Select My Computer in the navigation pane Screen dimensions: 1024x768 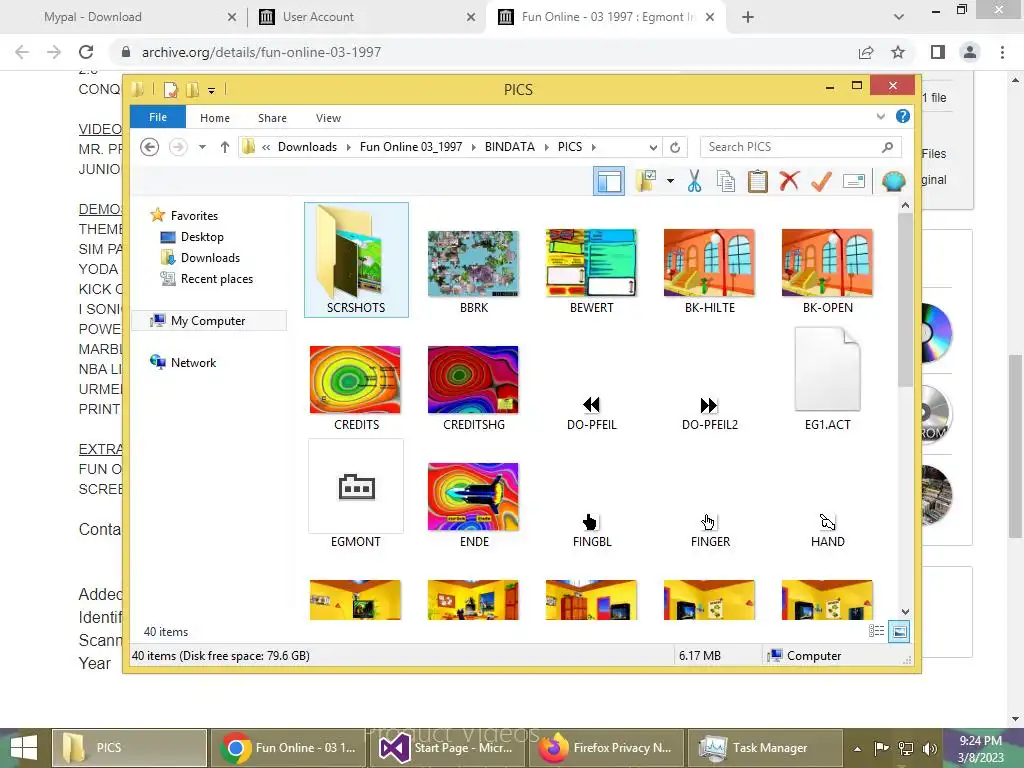(x=209, y=321)
